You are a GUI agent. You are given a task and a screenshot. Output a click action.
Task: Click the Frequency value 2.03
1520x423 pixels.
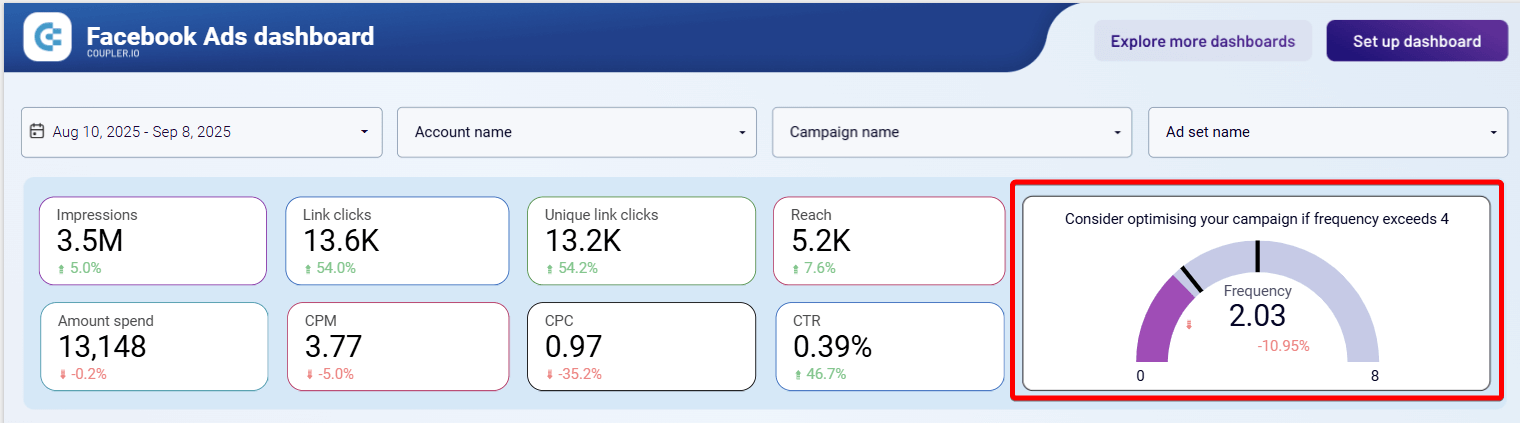click(1257, 316)
